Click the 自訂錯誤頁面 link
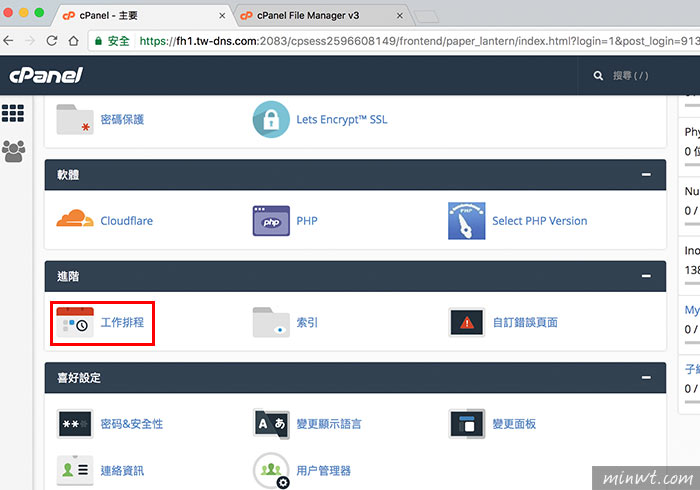700x490 pixels. point(525,322)
